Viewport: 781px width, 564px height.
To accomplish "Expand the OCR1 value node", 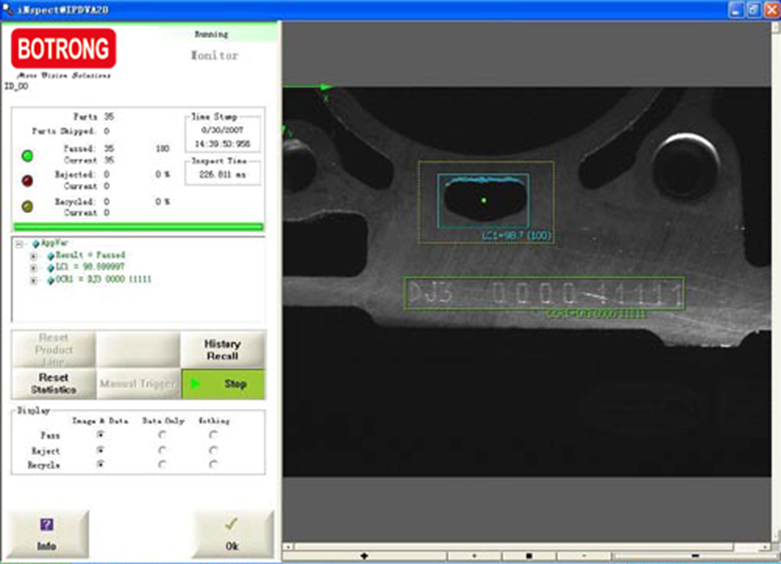I will pyautogui.click(x=33, y=281).
